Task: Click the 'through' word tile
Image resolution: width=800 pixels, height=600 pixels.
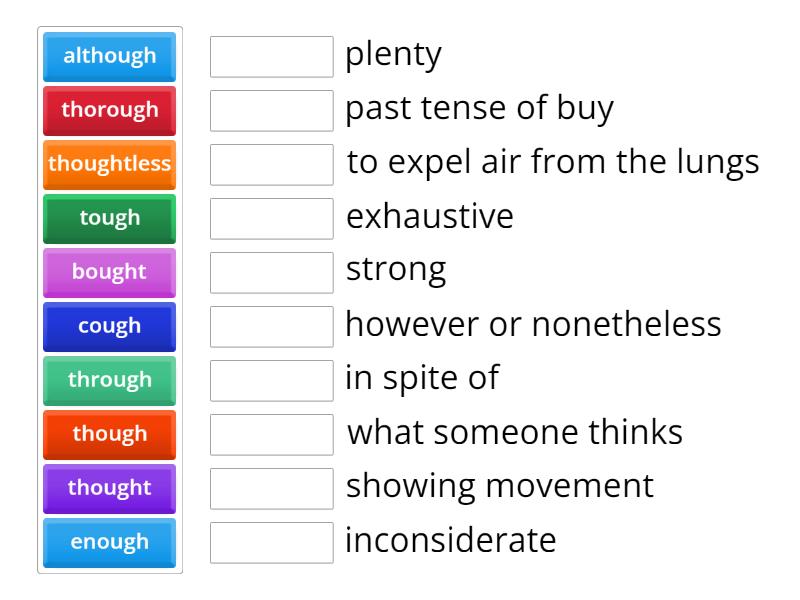Action: click(109, 380)
